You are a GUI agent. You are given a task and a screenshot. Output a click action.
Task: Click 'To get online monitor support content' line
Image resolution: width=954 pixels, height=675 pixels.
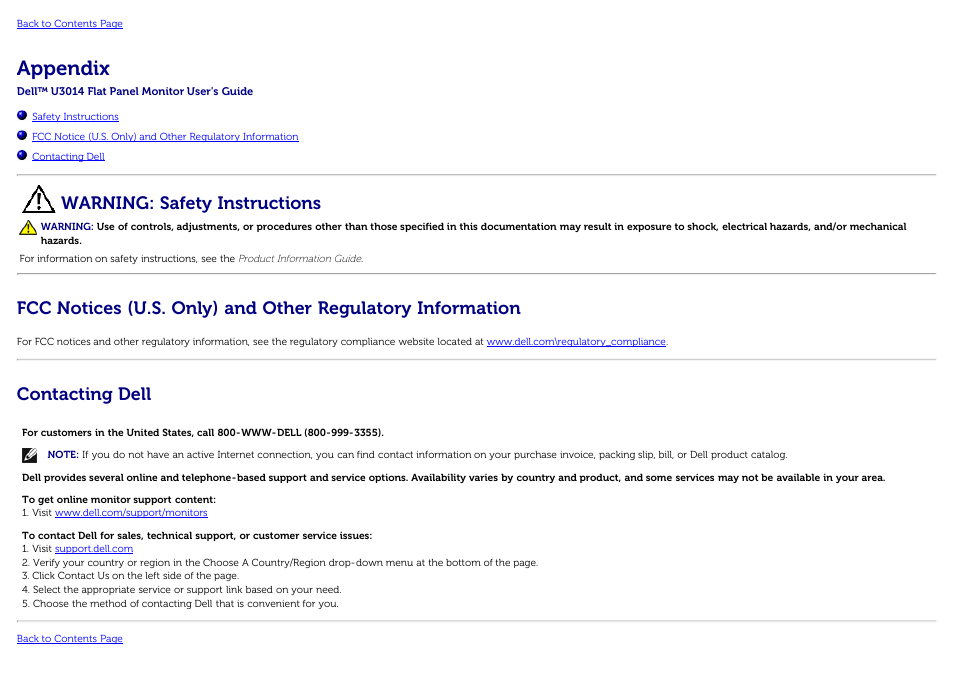tap(119, 500)
